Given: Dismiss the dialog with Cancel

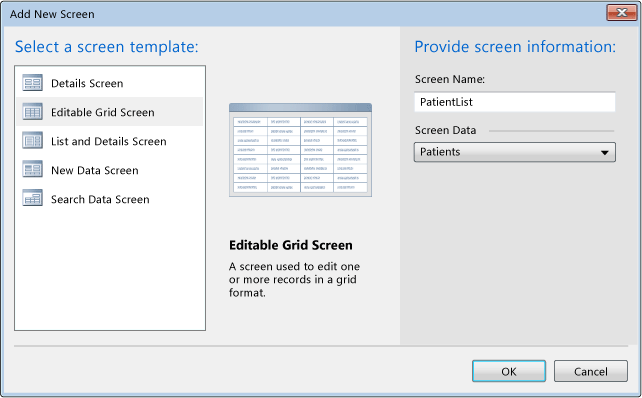Looking at the screenshot, I should coord(590,371).
